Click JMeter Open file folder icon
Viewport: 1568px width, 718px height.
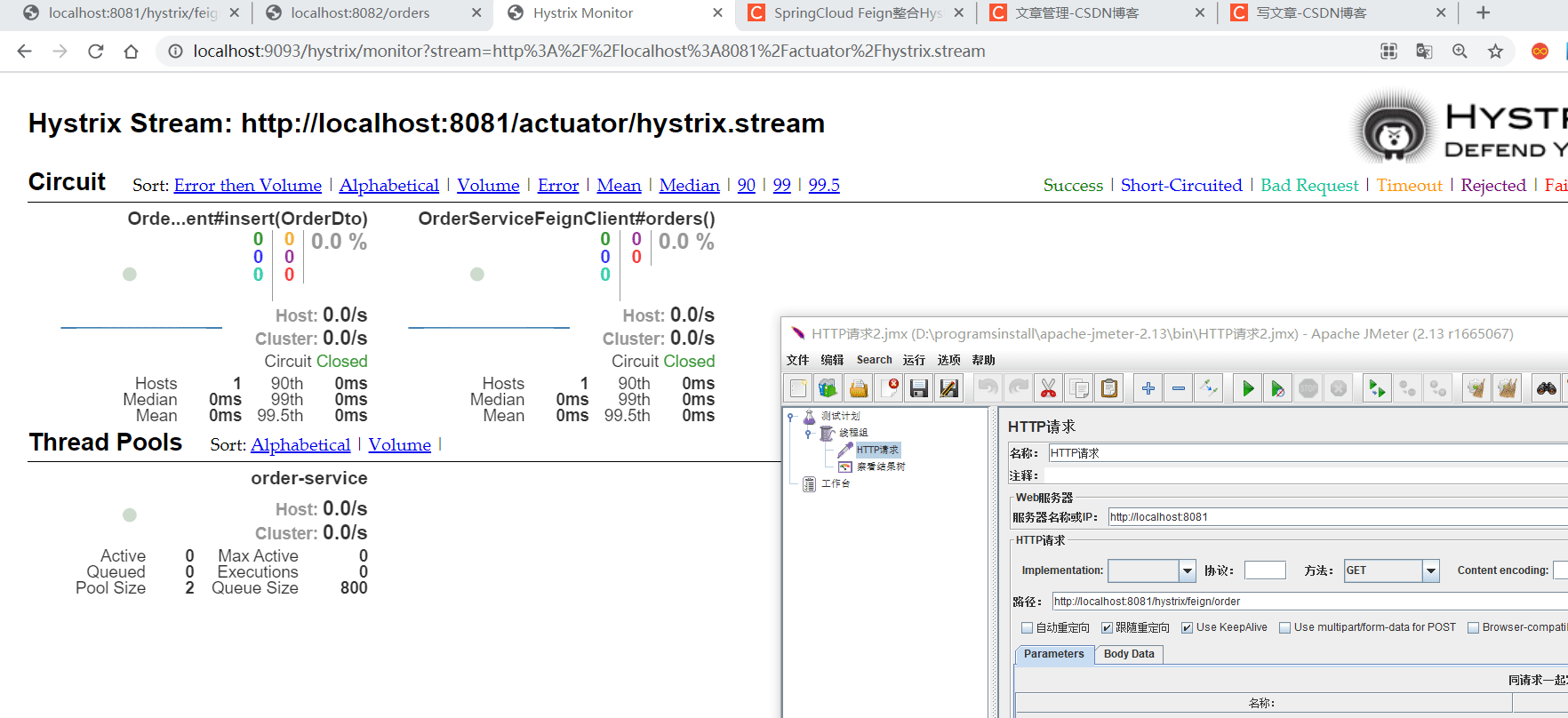pyautogui.click(x=859, y=388)
